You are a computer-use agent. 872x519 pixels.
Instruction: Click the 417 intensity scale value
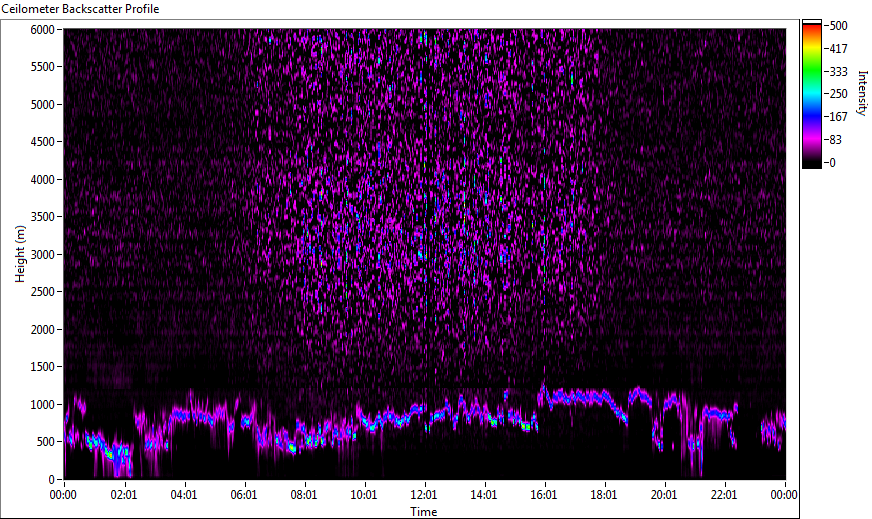pos(838,49)
